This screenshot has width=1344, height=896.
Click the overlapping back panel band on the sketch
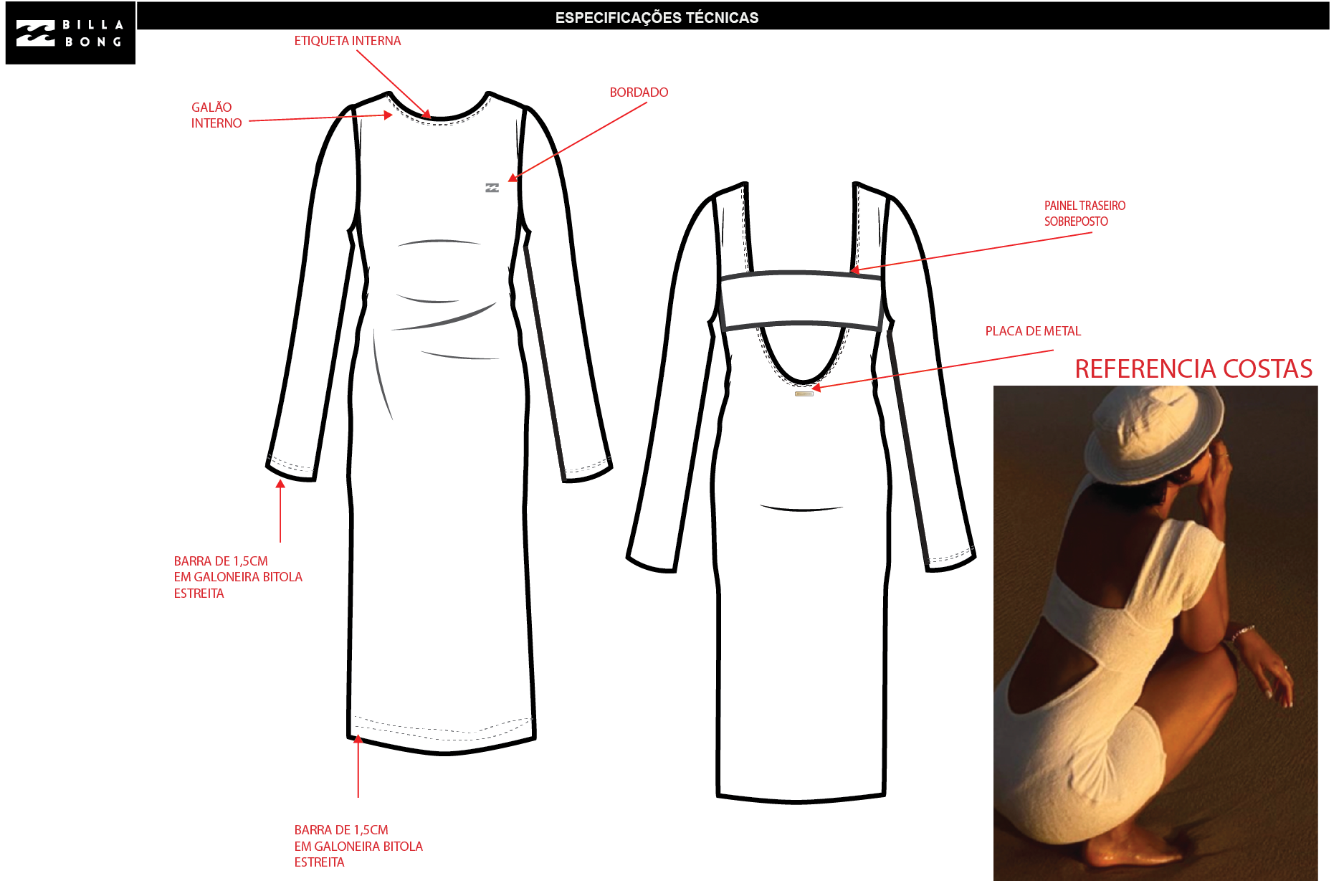(801, 300)
